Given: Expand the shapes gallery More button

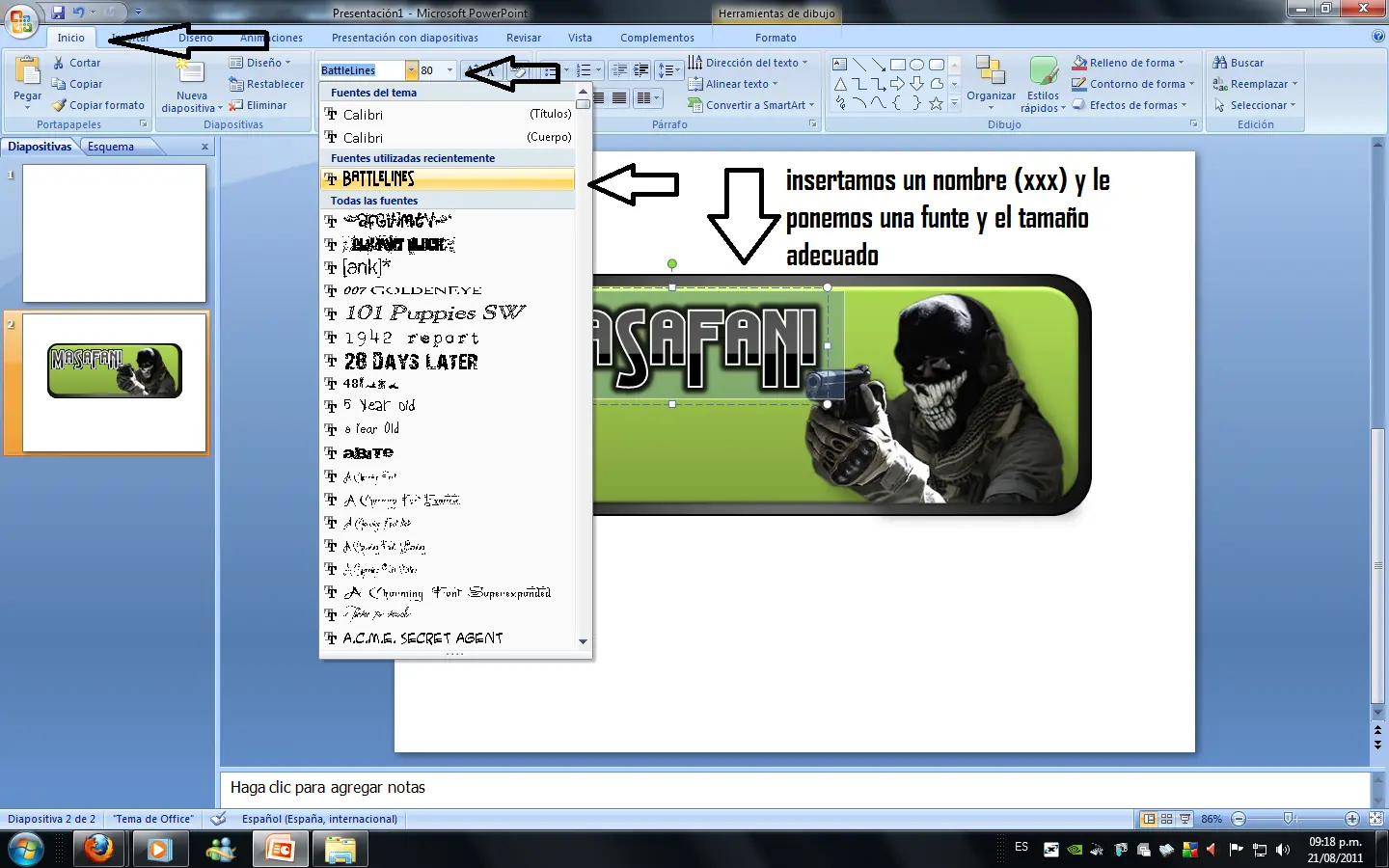Looking at the screenshot, I should pyautogui.click(x=955, y=103).
